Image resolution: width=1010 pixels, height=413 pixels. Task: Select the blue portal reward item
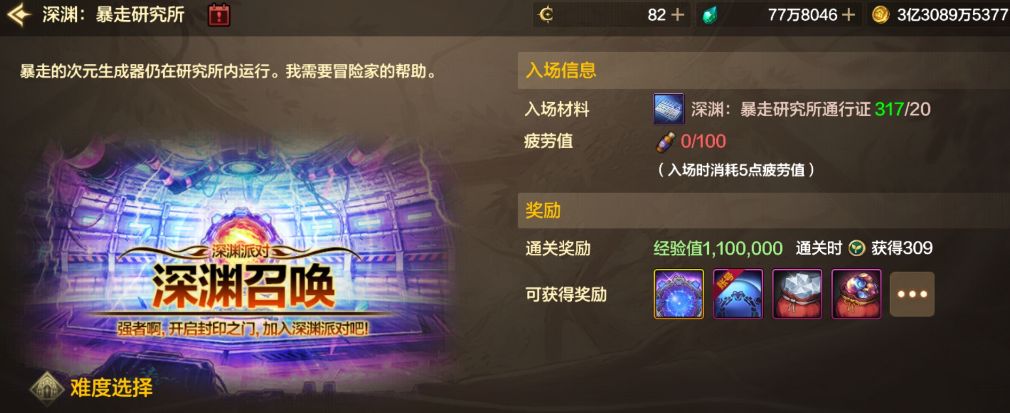(679, 294)
